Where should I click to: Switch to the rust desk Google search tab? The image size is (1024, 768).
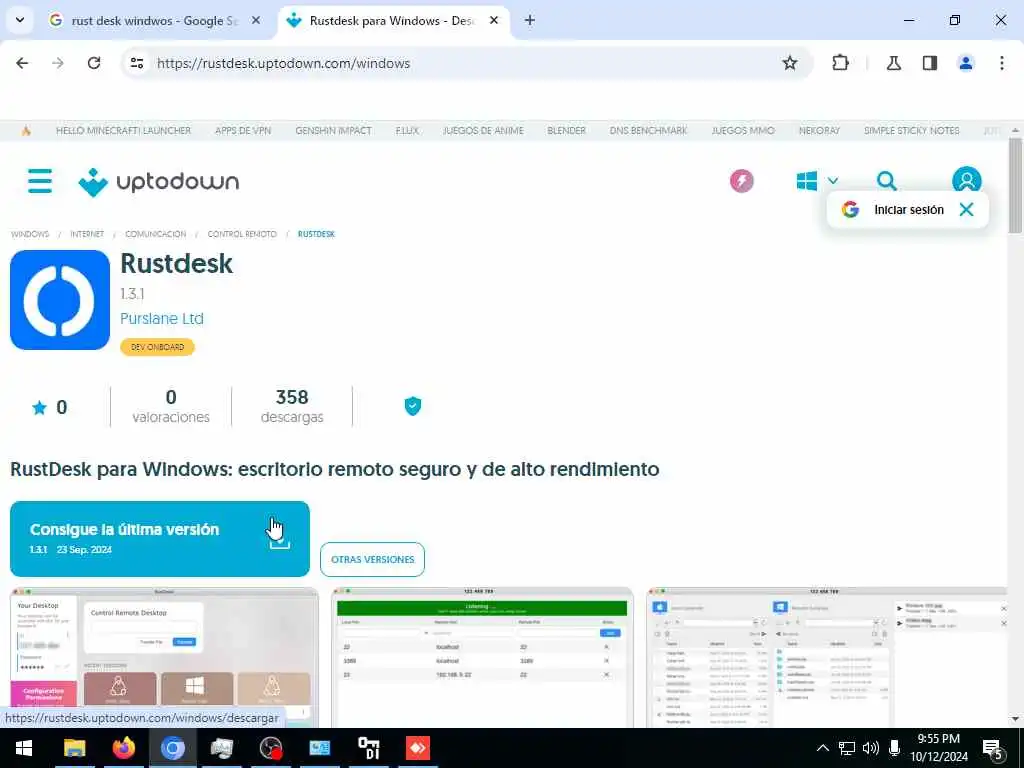coord(154,21)
